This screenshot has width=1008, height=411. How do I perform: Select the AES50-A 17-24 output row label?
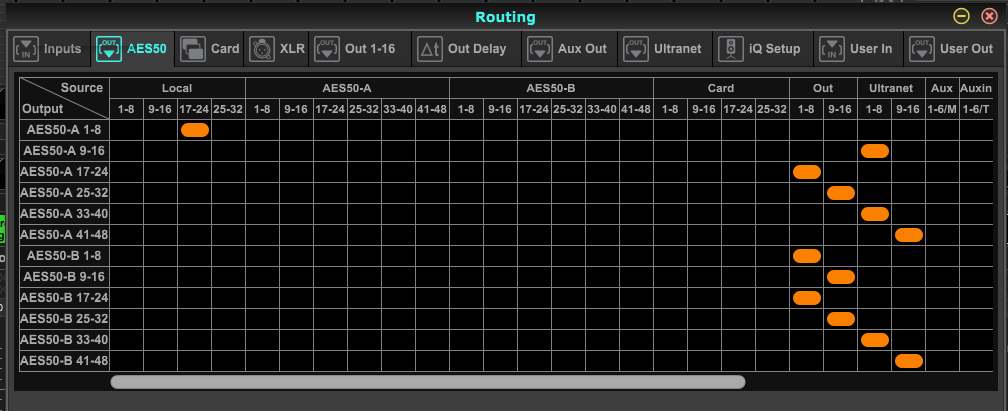(64, 172)
